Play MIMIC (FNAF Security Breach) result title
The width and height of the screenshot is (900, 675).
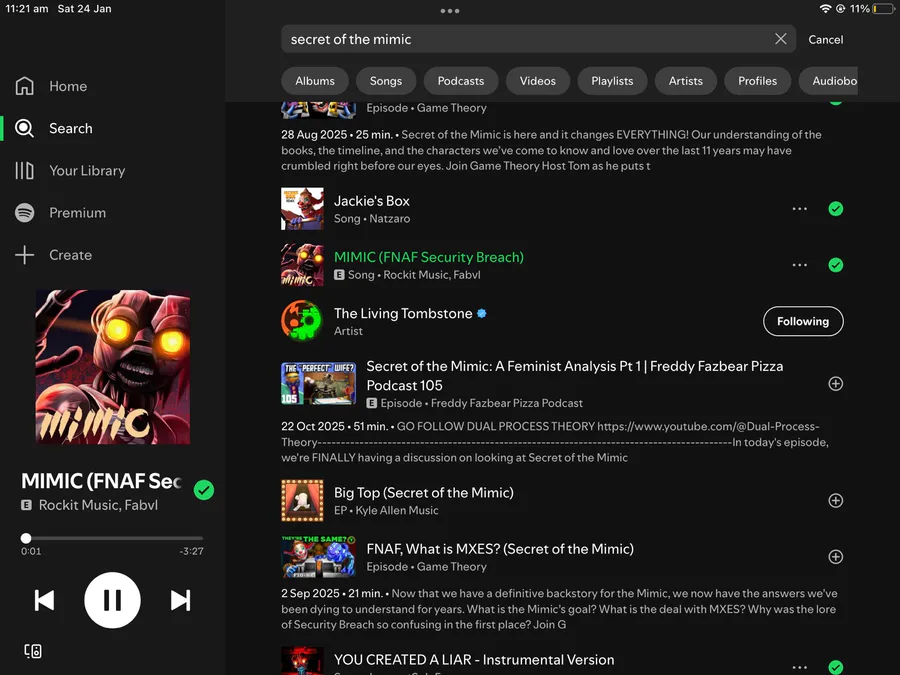(429, 257)
